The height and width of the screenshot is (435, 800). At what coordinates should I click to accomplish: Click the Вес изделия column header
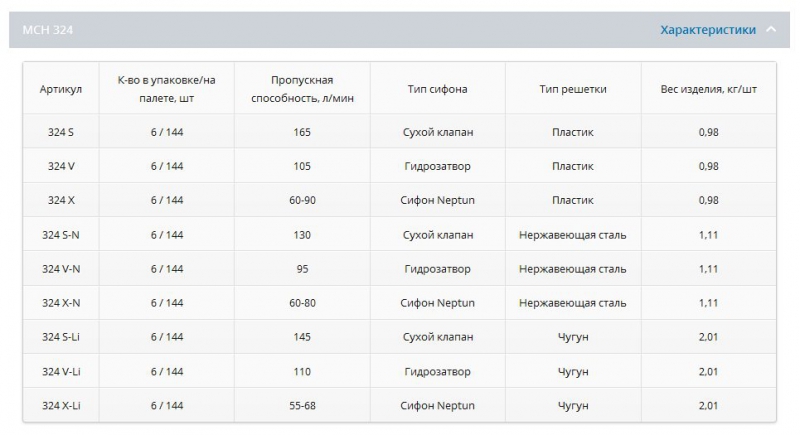click(x=708, y=89)
